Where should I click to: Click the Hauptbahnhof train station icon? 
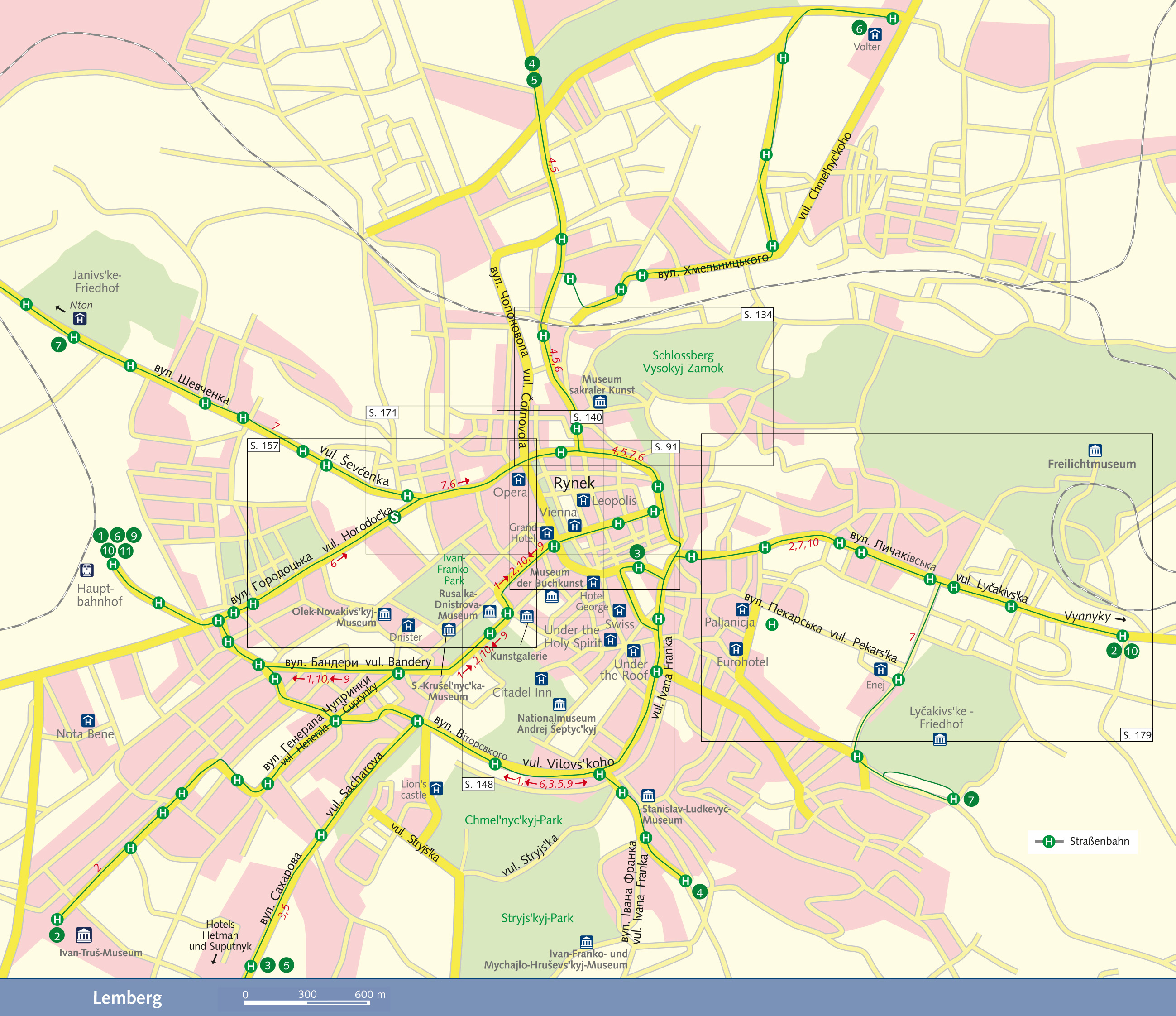click(x=87, y=570)
